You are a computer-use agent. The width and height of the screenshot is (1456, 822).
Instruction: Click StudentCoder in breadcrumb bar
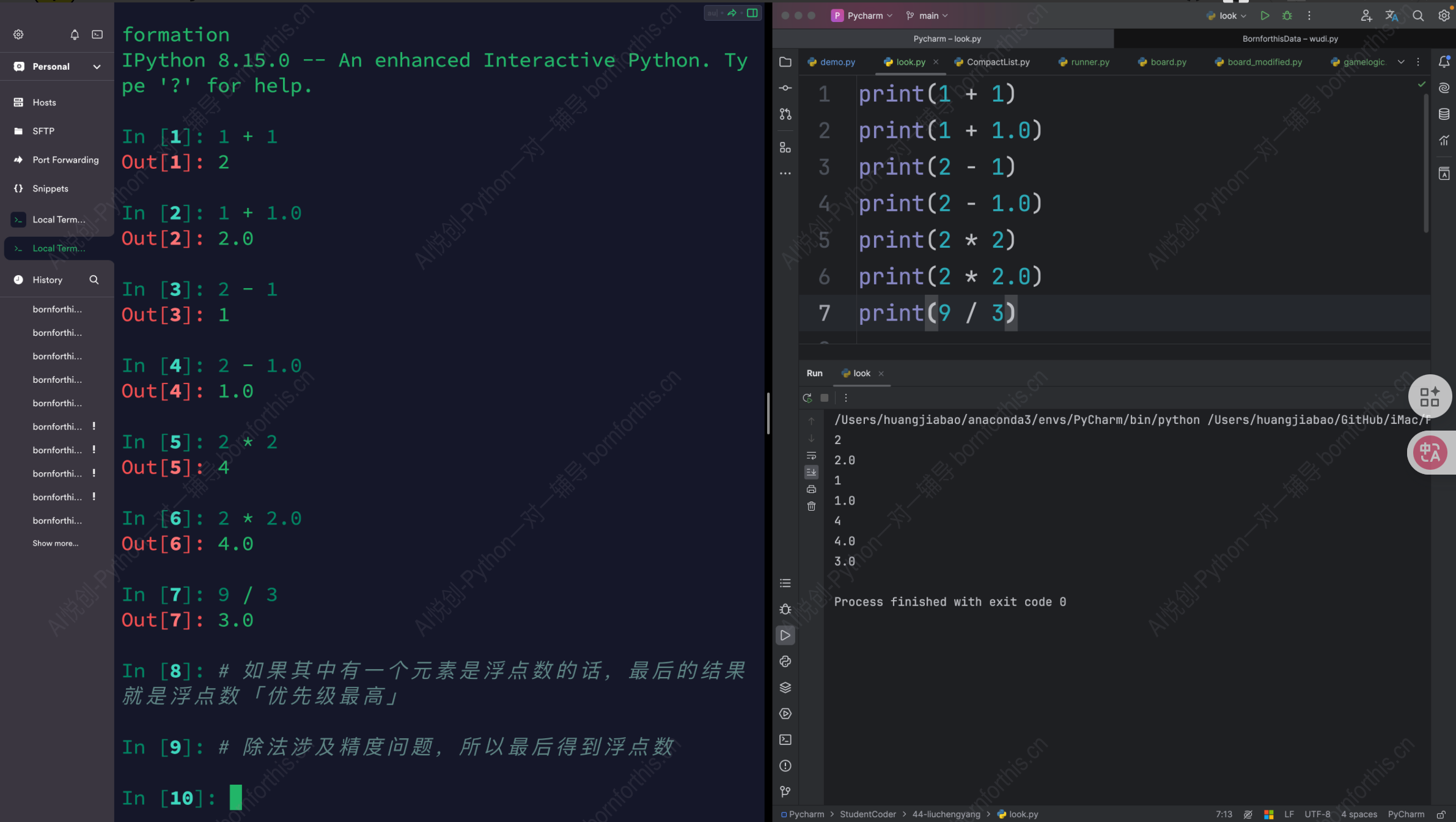point(867,814)
